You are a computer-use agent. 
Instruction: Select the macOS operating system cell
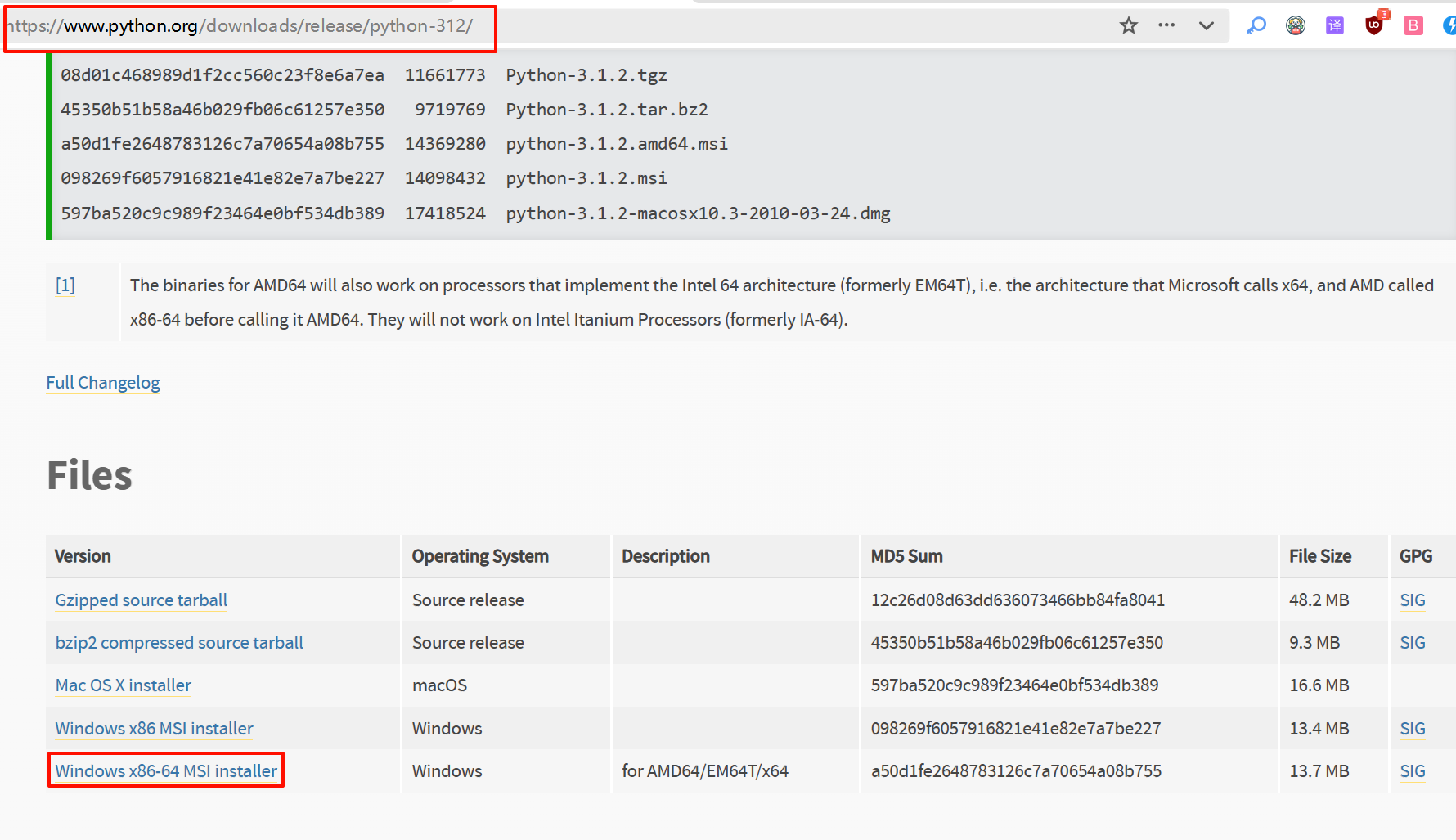pyautogui.click(x=439, y=685)
